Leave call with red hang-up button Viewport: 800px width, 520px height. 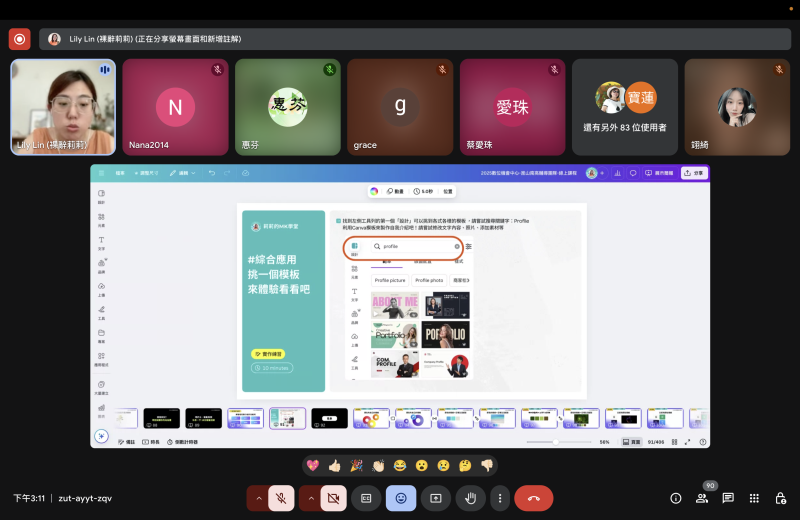pyautogui.click(x=534, y=498)
